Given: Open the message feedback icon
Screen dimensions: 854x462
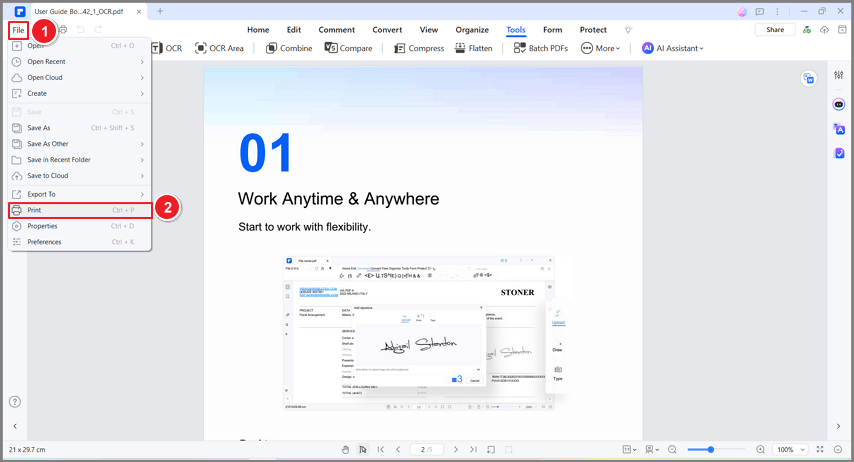Looking at the screenshot, I should (760, 11).
